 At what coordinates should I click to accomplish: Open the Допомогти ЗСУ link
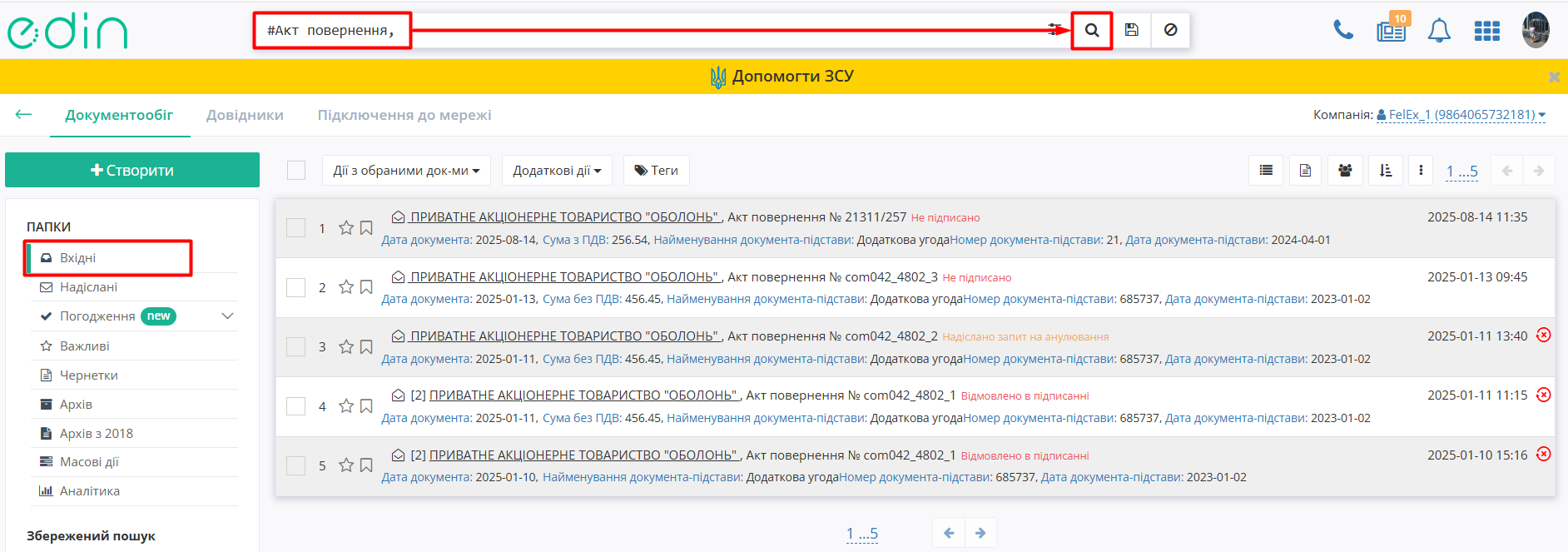(782, 77)
